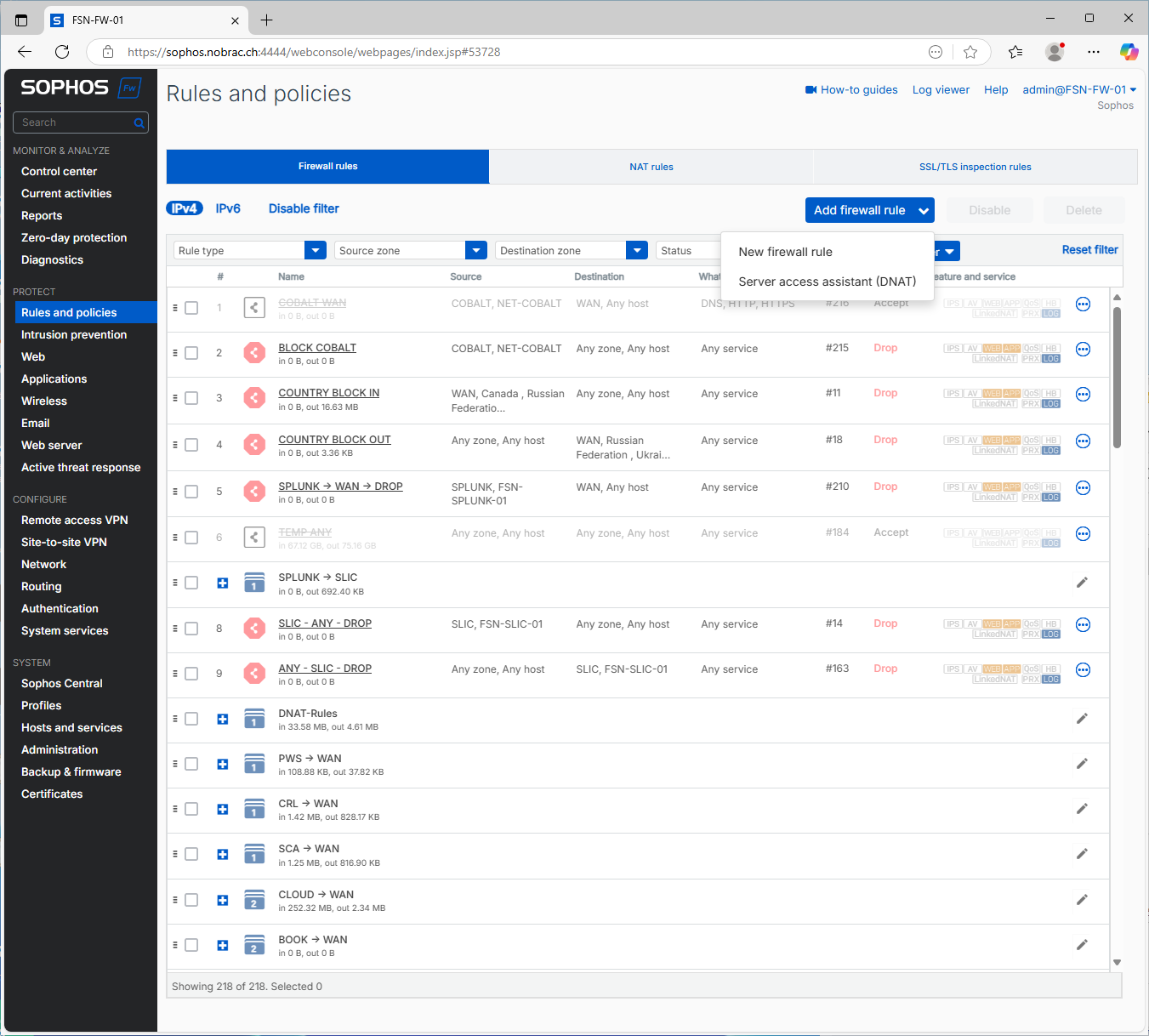Image resolution: width=1149 pixels, height=1036 pixels.
Task: Select the Firewall rules tab
Action: click(327, 167)
